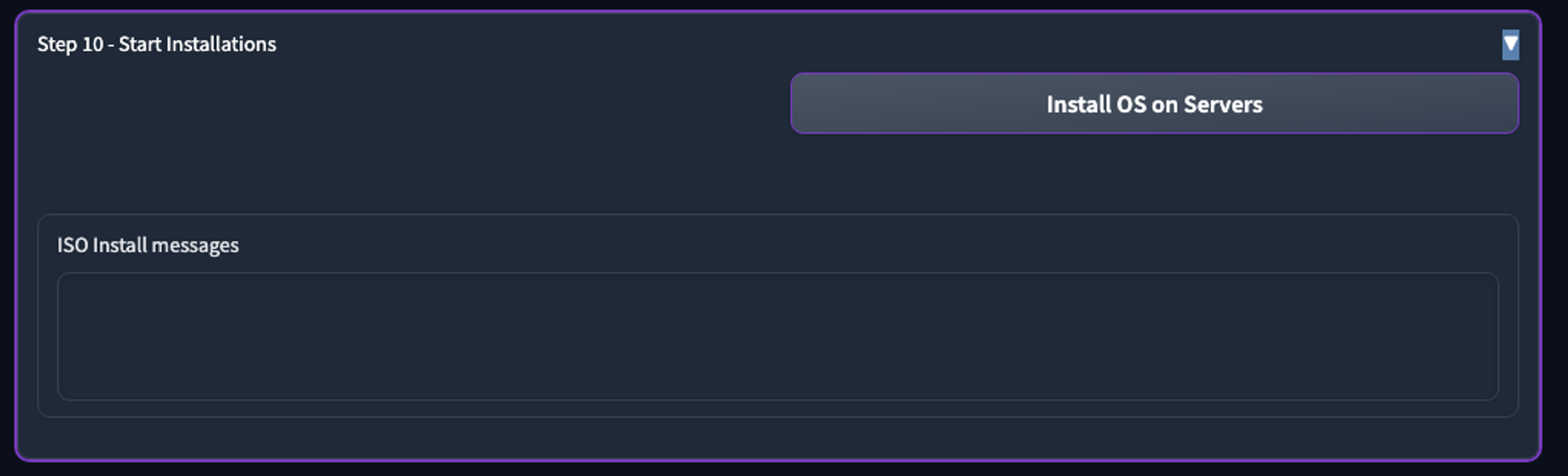Focus the ISO Install messages text box
The height and width of the screenshot is (476, 1568).
[x=778, y=336]
